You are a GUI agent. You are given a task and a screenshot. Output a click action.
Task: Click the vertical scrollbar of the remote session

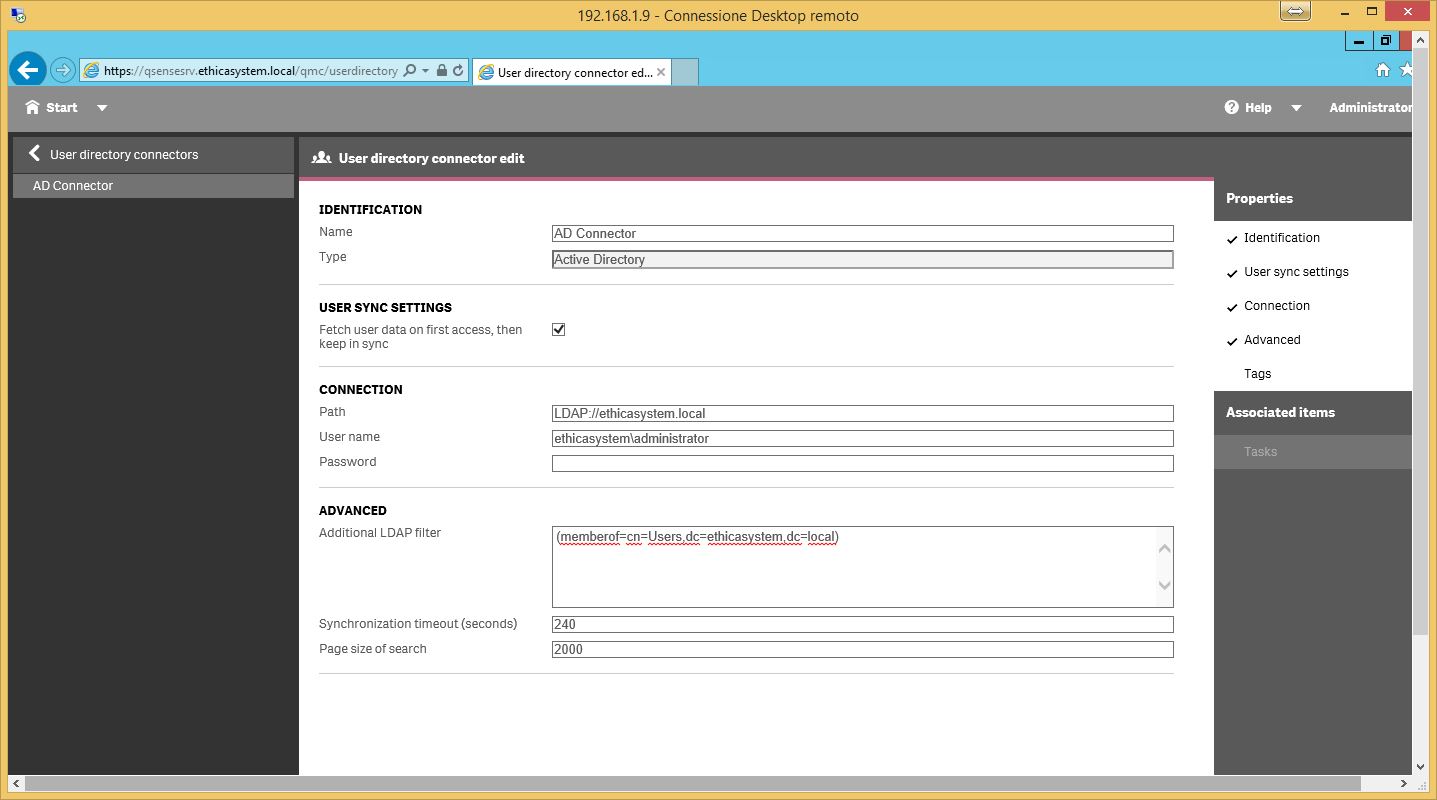pos(1421,340)
